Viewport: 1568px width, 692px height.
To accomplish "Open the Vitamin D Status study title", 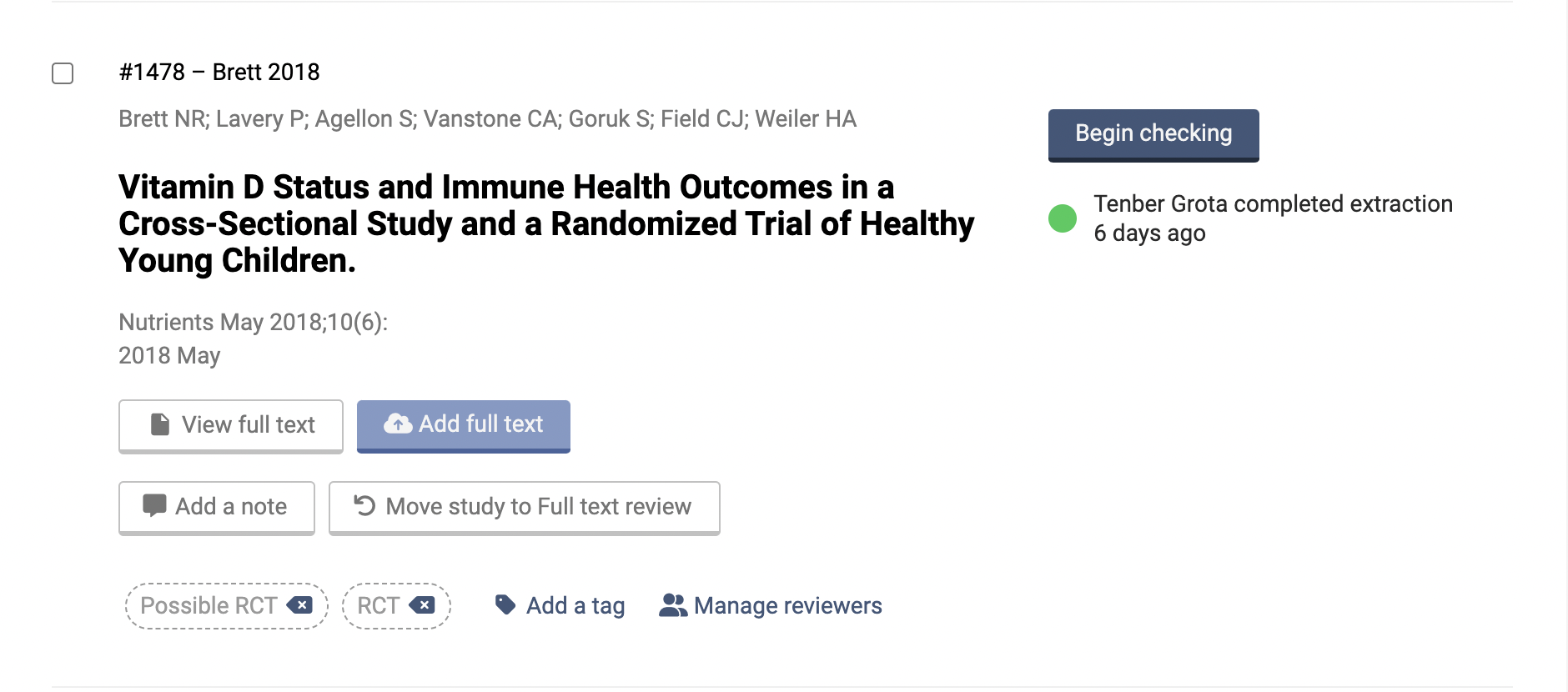I will tap(545, 223).
